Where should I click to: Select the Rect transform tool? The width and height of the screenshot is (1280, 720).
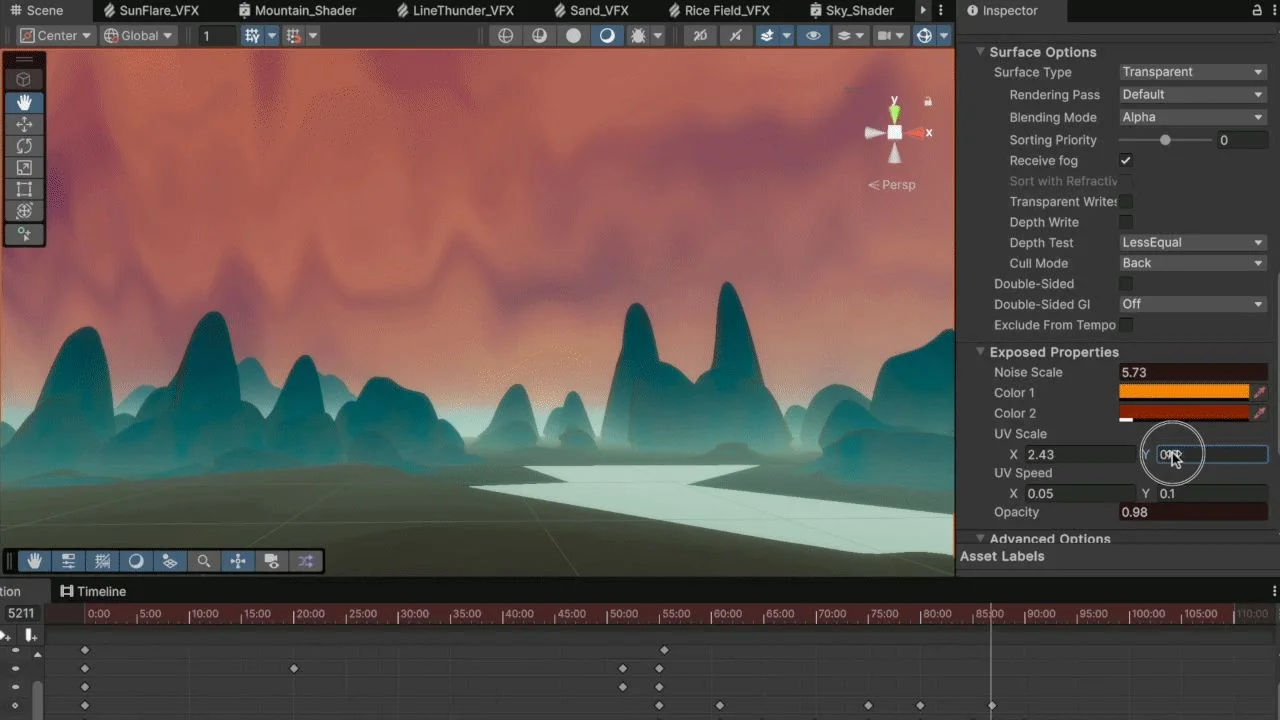24,189
